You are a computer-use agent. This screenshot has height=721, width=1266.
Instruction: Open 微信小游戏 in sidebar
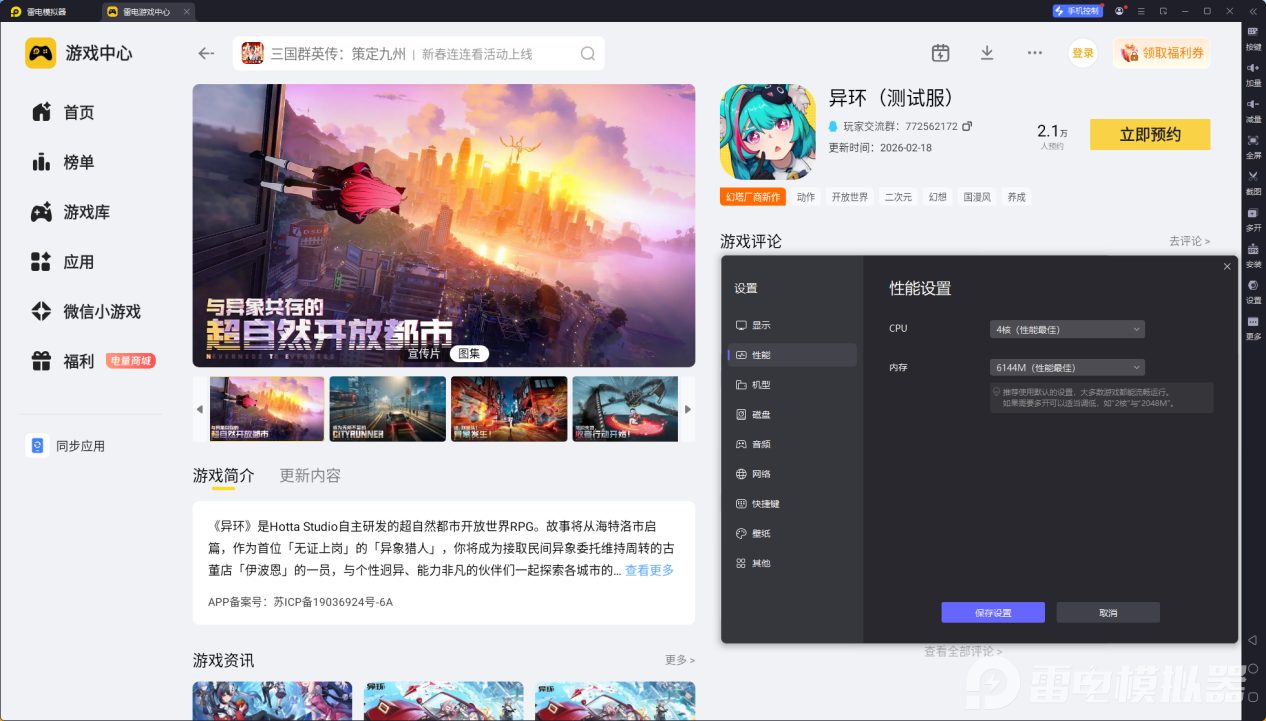point(86,312)
